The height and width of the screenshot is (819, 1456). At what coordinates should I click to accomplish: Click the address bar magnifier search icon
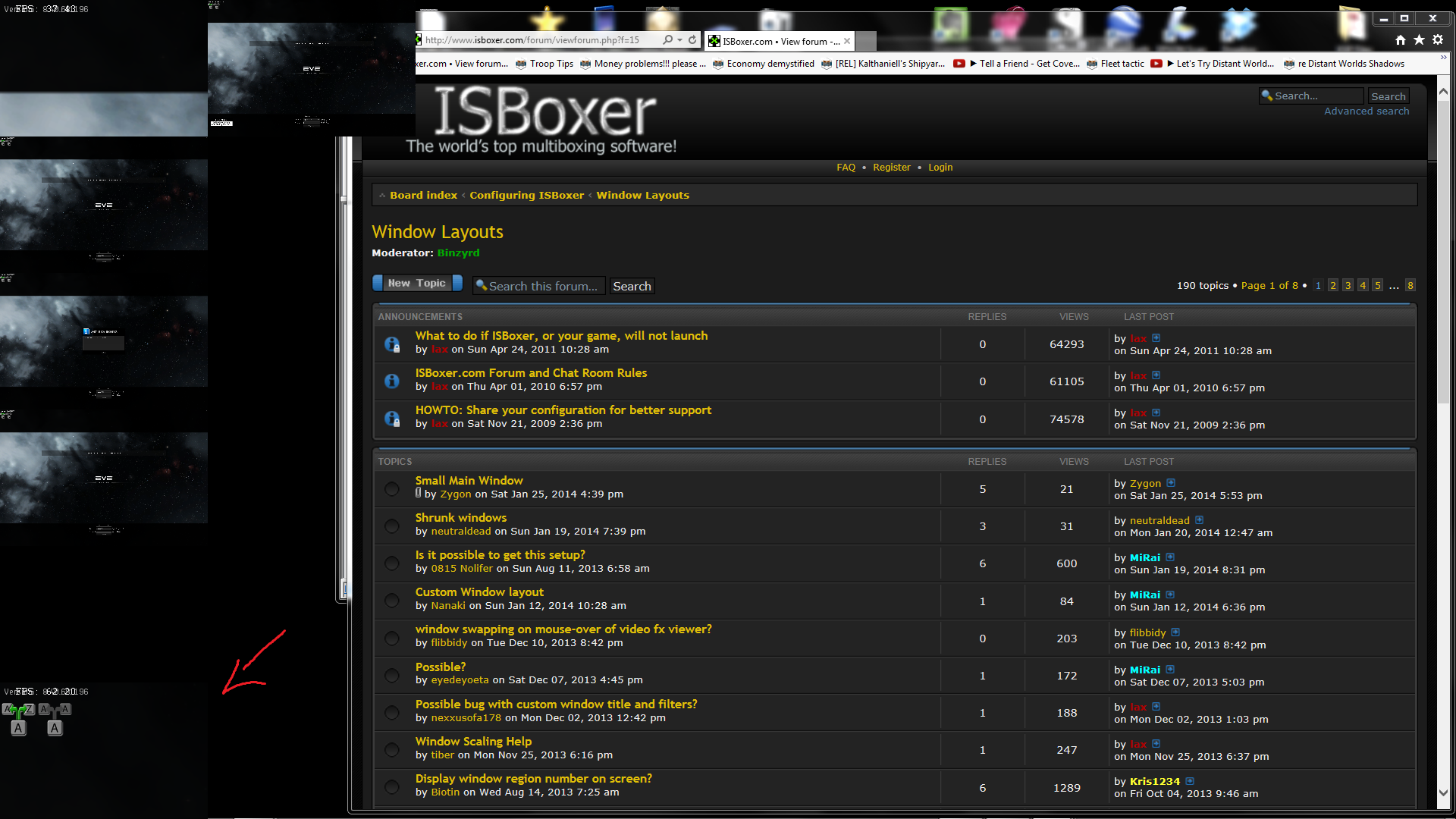[667, 40]
